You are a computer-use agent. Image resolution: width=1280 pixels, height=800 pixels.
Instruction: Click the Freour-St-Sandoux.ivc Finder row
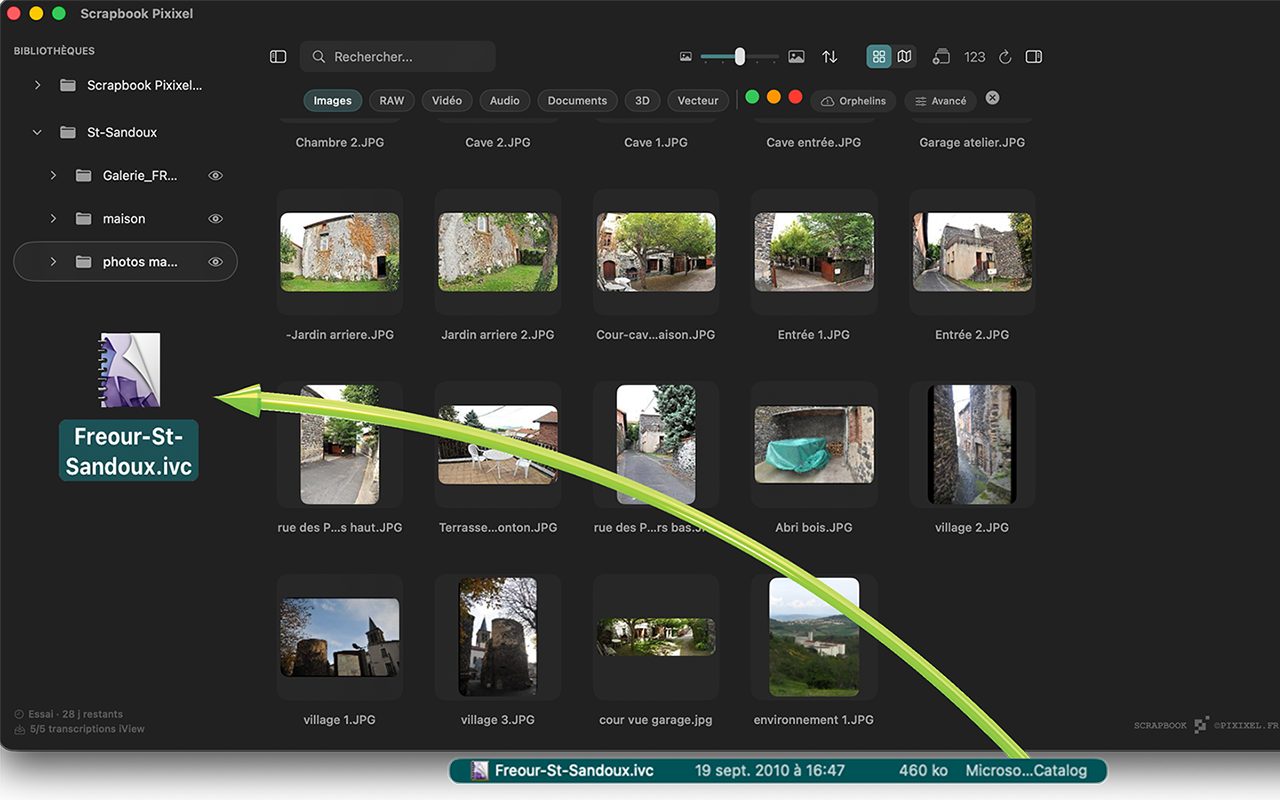778,771
